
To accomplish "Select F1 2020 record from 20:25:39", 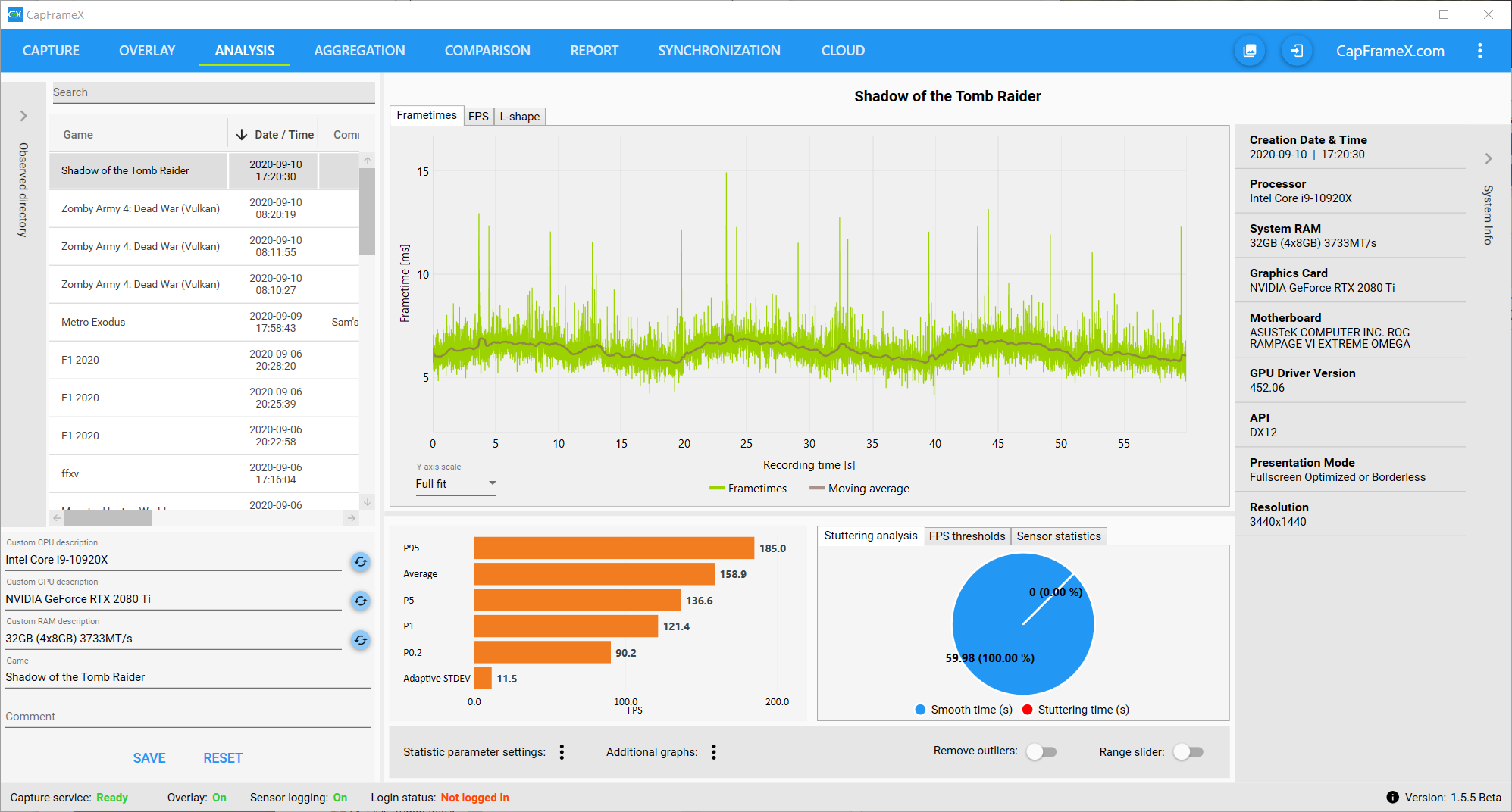I will tap(204, 398).
